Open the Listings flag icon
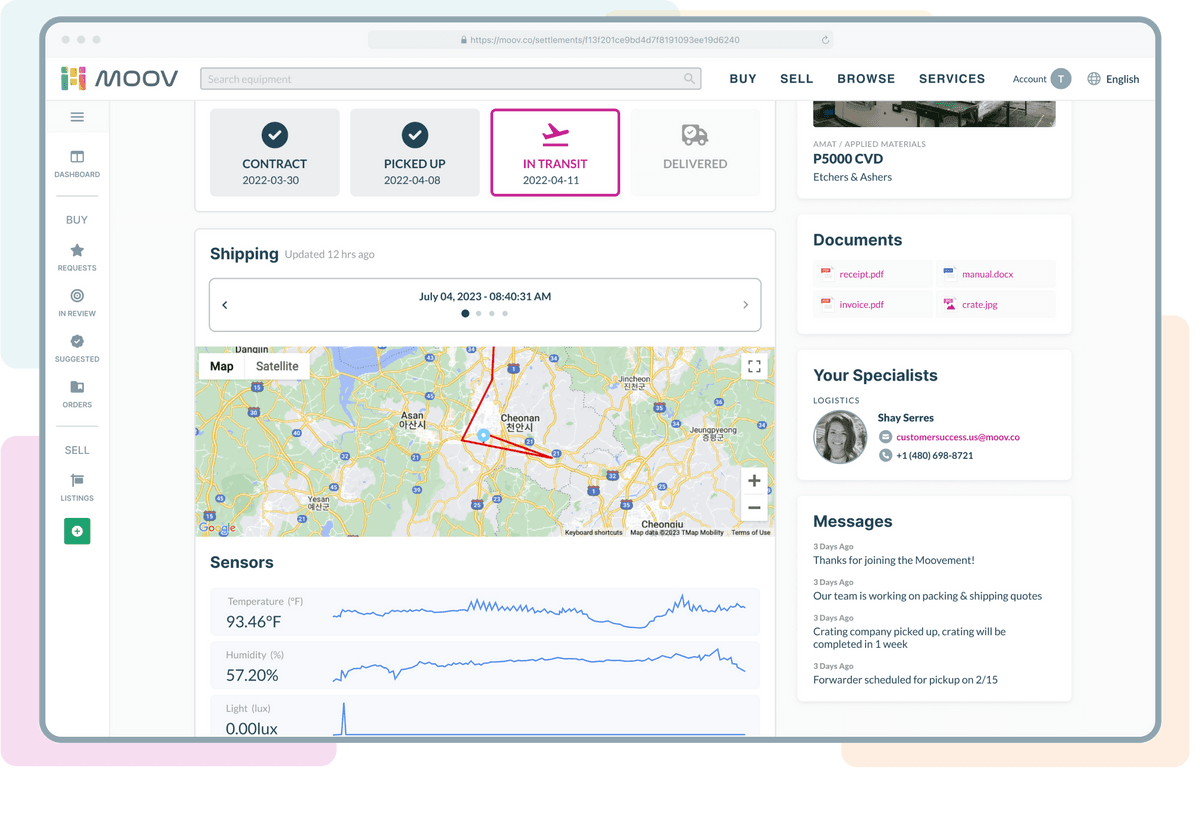Image resolution: width=1200 pixels, height=826 pixels. (x=77, y=481)
